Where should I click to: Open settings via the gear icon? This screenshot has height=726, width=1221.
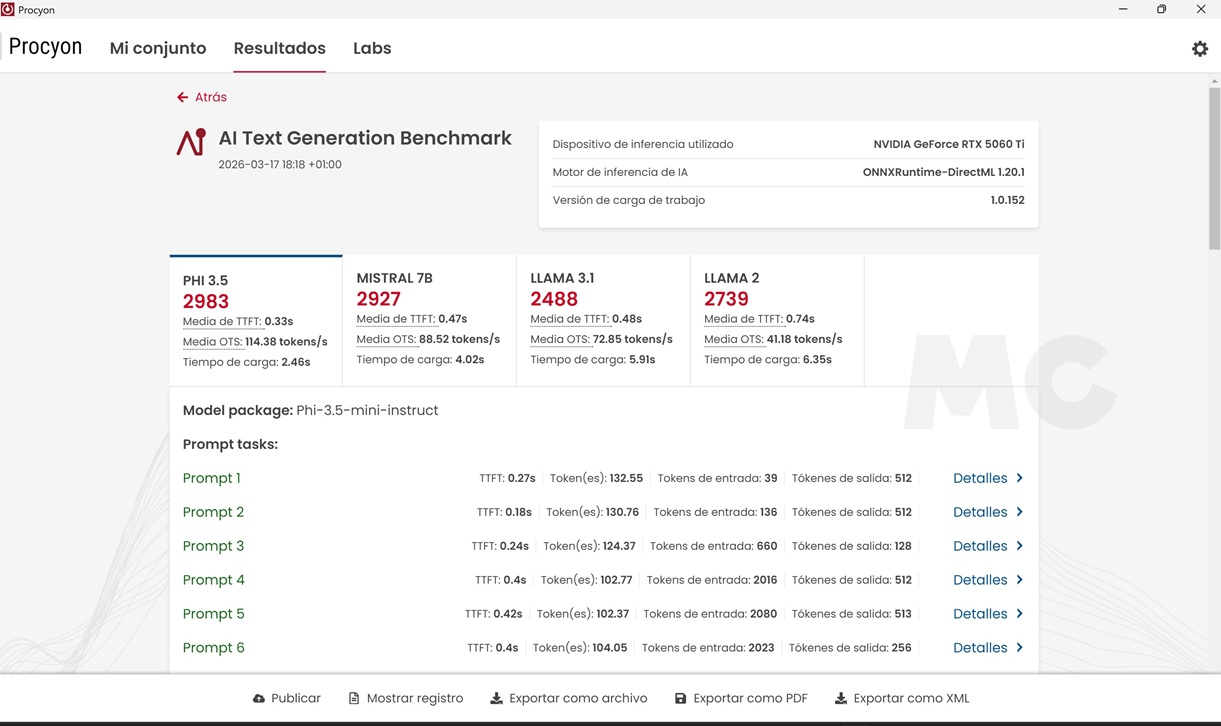point(1200,49)
